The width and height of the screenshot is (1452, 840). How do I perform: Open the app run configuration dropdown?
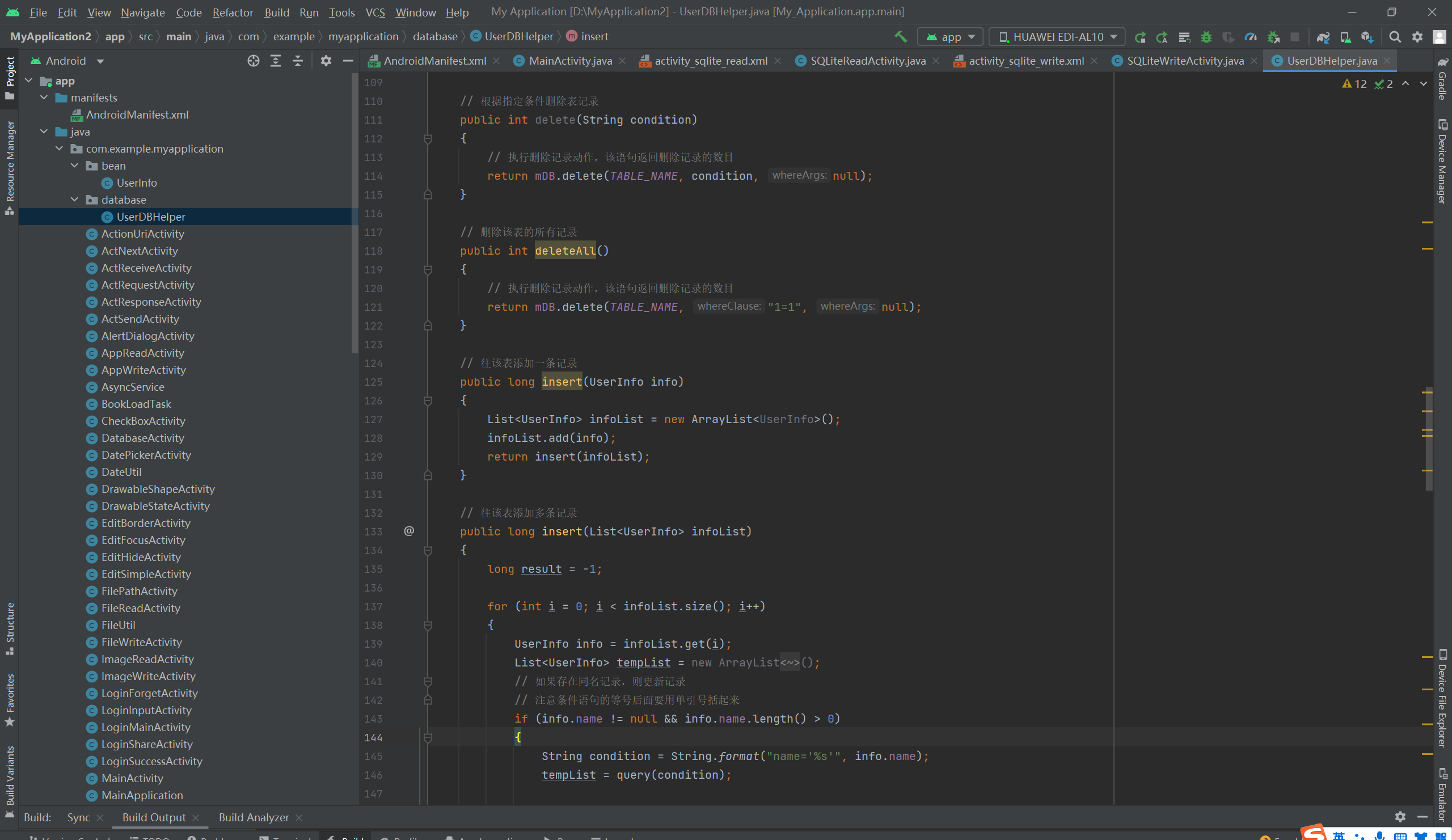(x=949, y=37)
